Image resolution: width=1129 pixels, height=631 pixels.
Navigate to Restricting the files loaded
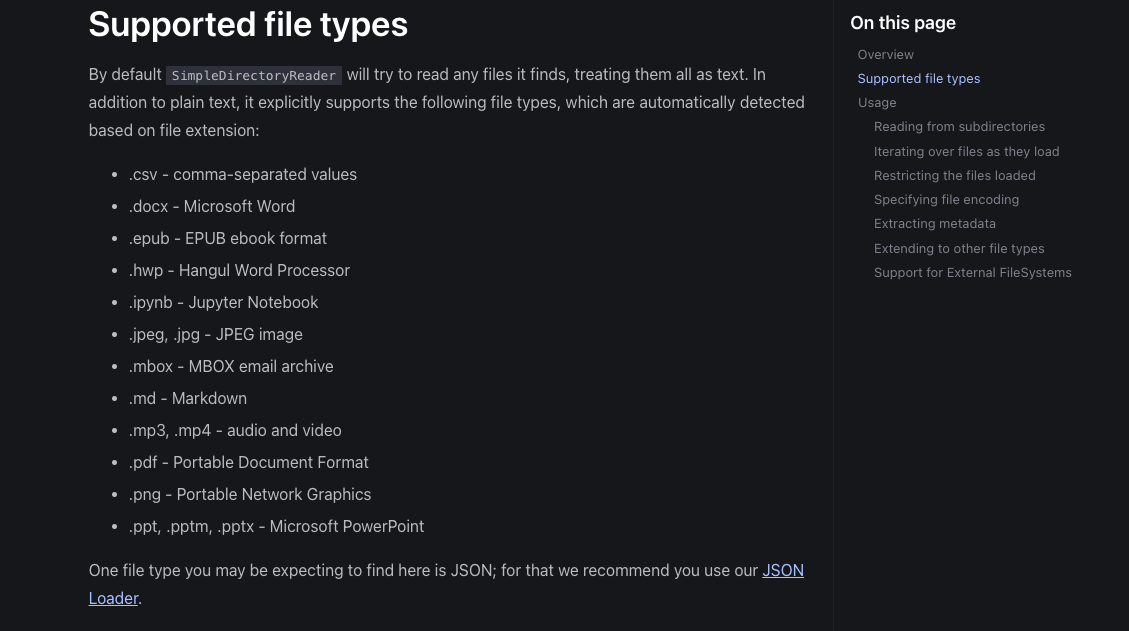(x=954, y=176)
